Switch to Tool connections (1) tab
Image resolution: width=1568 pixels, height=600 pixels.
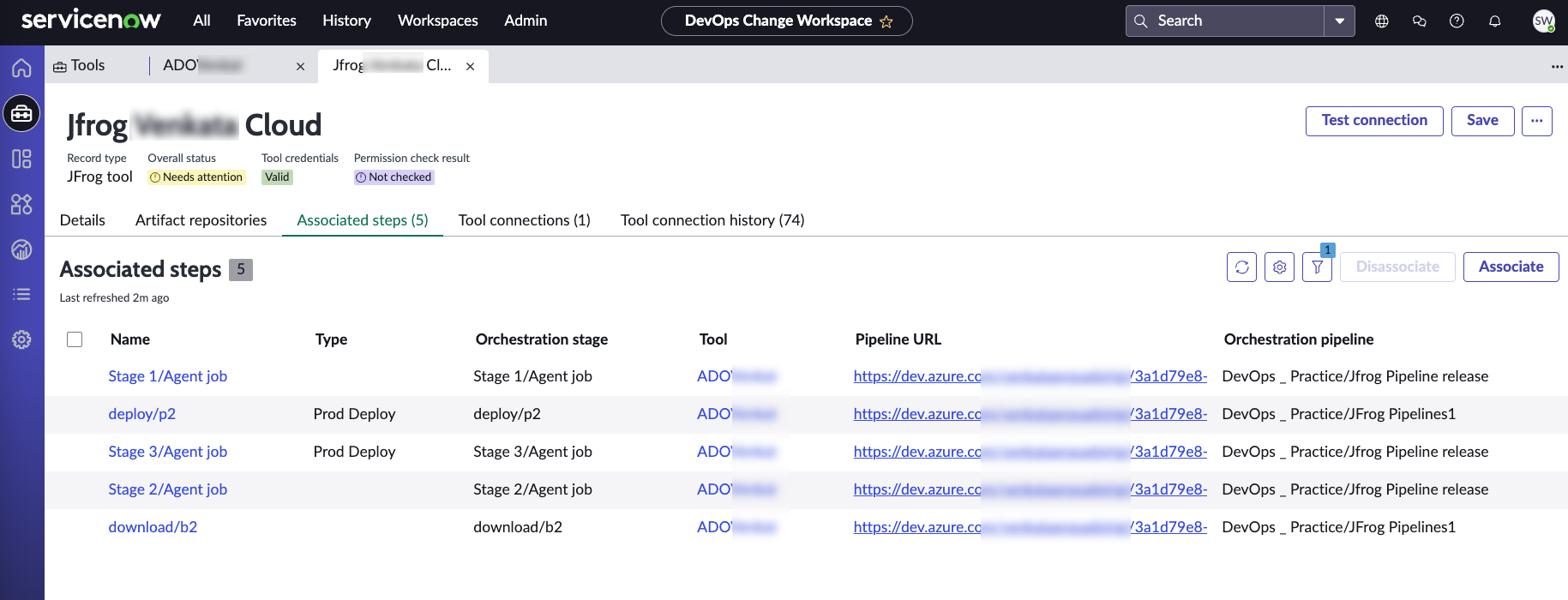point(525,220)
